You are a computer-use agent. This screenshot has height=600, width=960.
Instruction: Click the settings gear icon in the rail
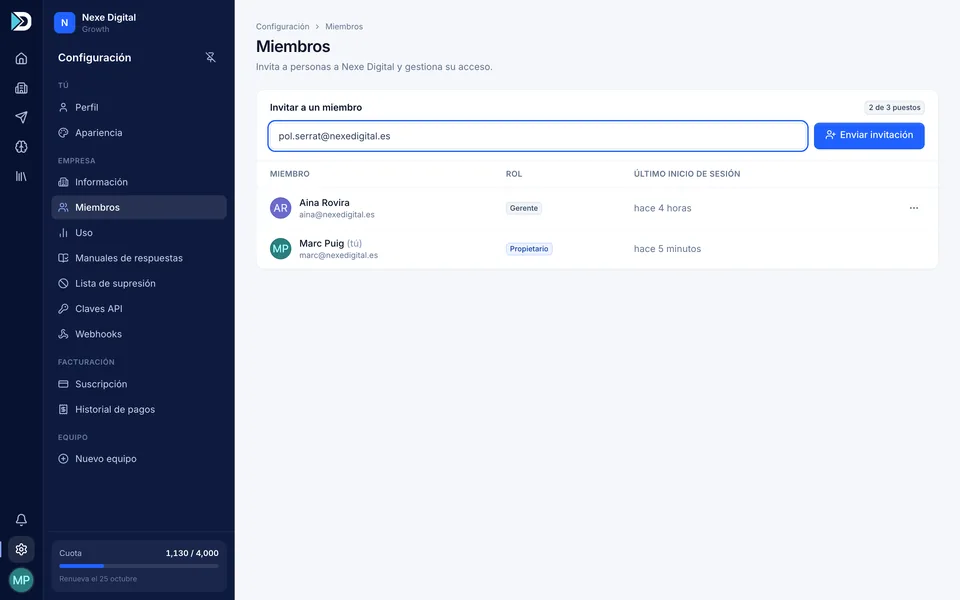click(x=21, y=549)
